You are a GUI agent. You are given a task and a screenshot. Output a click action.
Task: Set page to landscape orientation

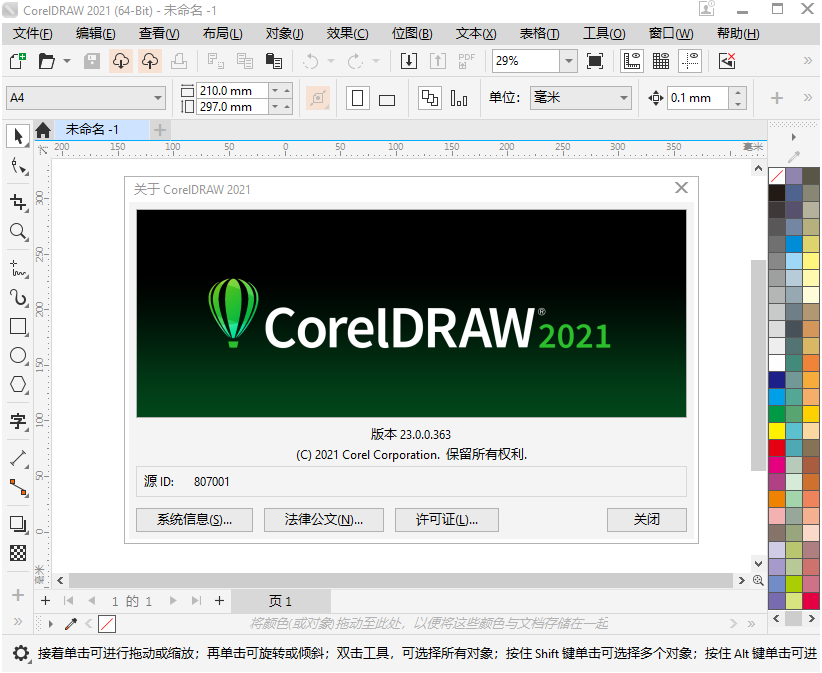click(x=387, y=98)
